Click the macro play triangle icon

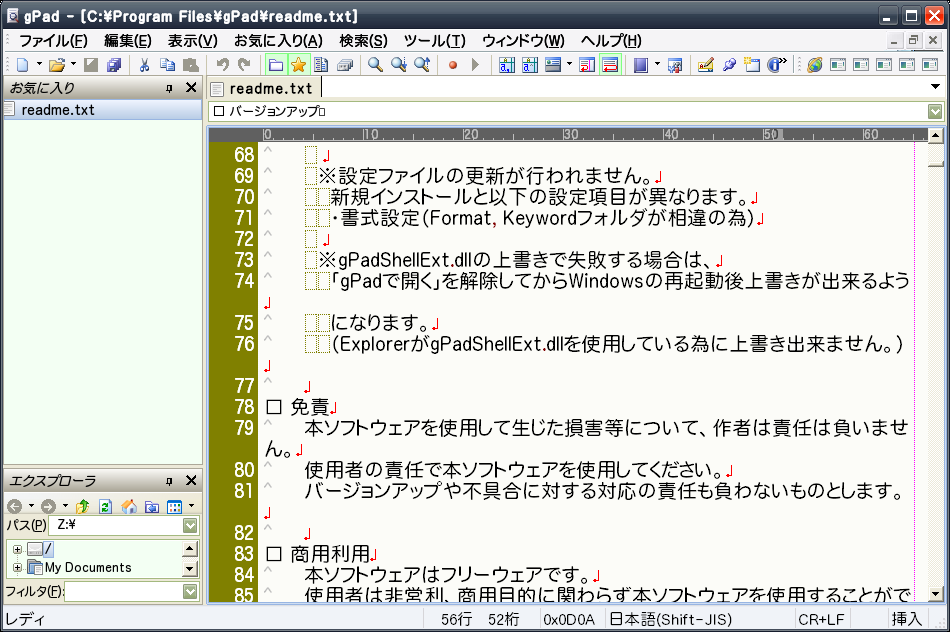[476, 64]
